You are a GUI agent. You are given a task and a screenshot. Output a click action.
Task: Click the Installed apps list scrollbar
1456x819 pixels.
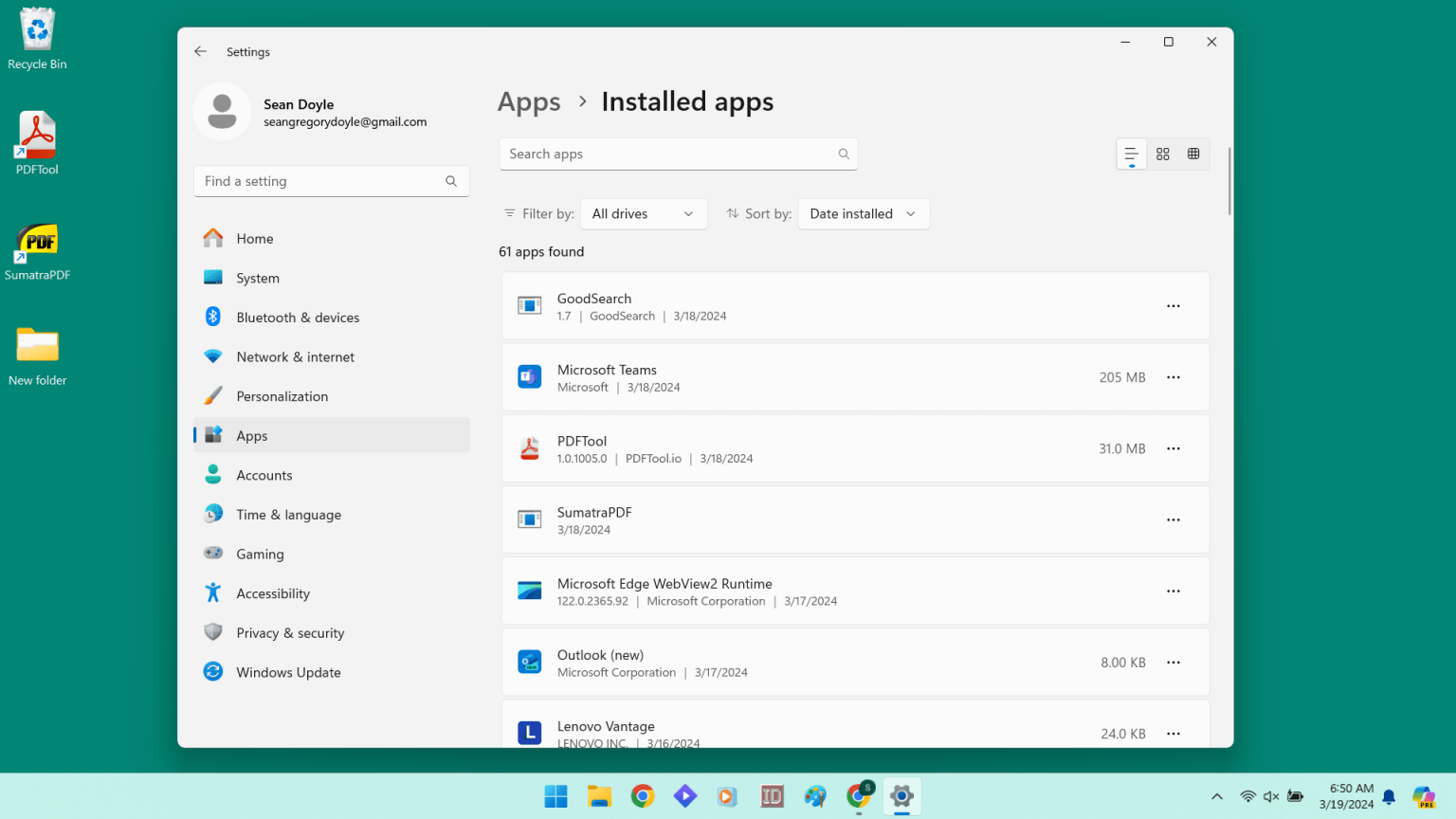click(x=1229, y=181)
